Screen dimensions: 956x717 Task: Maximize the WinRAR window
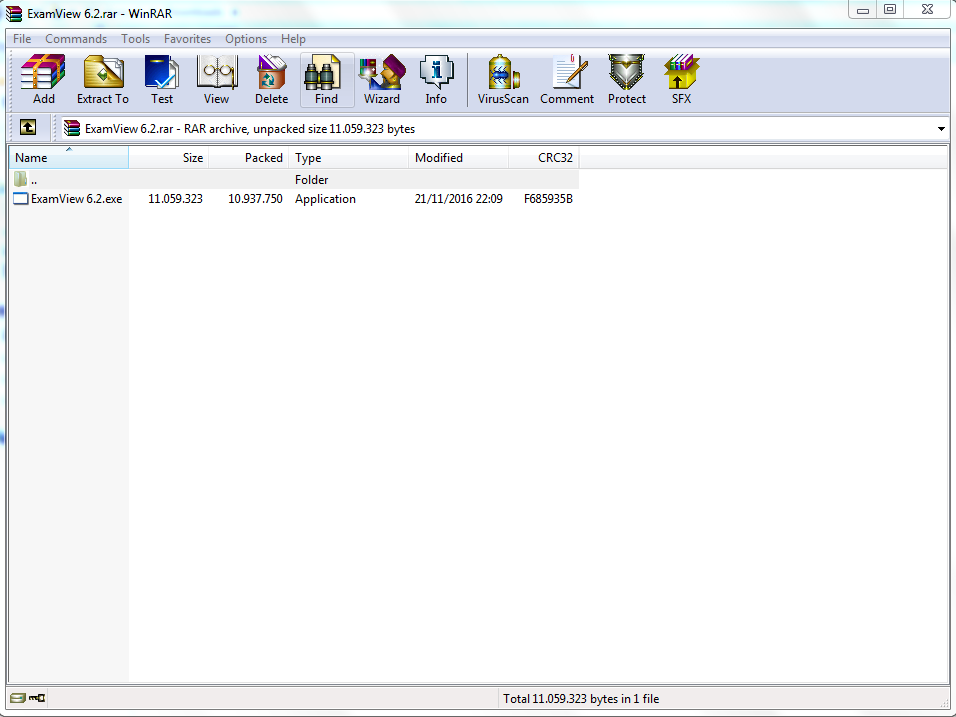coord(890,10)
